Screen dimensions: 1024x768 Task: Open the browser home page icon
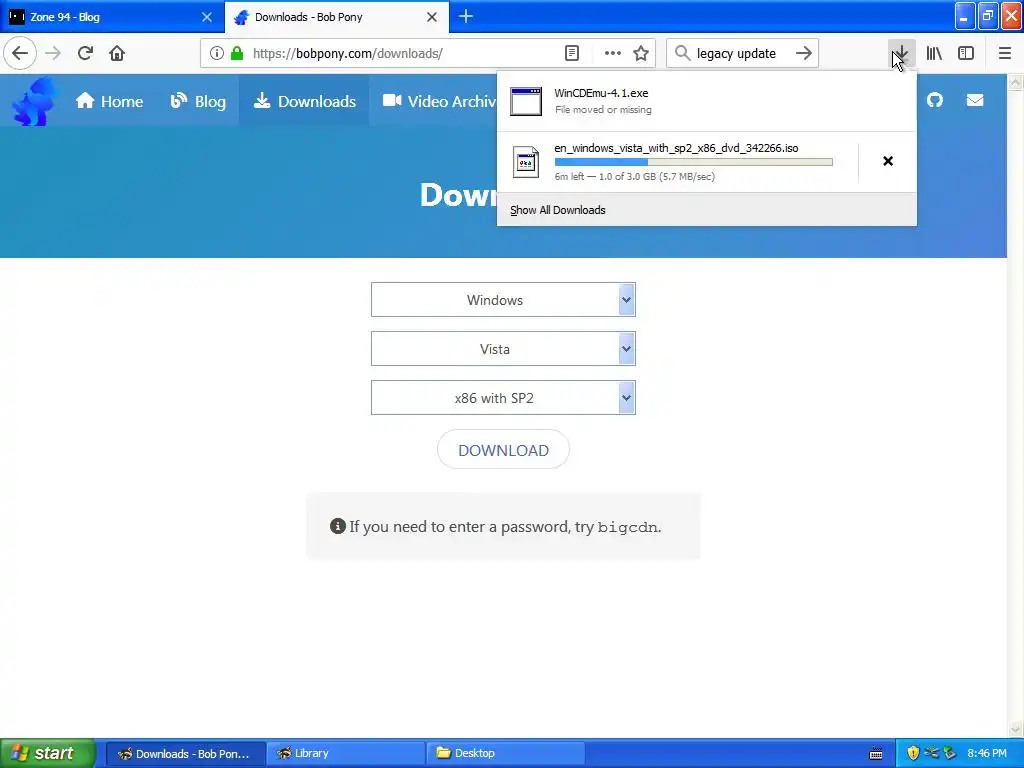coord(117,53)
